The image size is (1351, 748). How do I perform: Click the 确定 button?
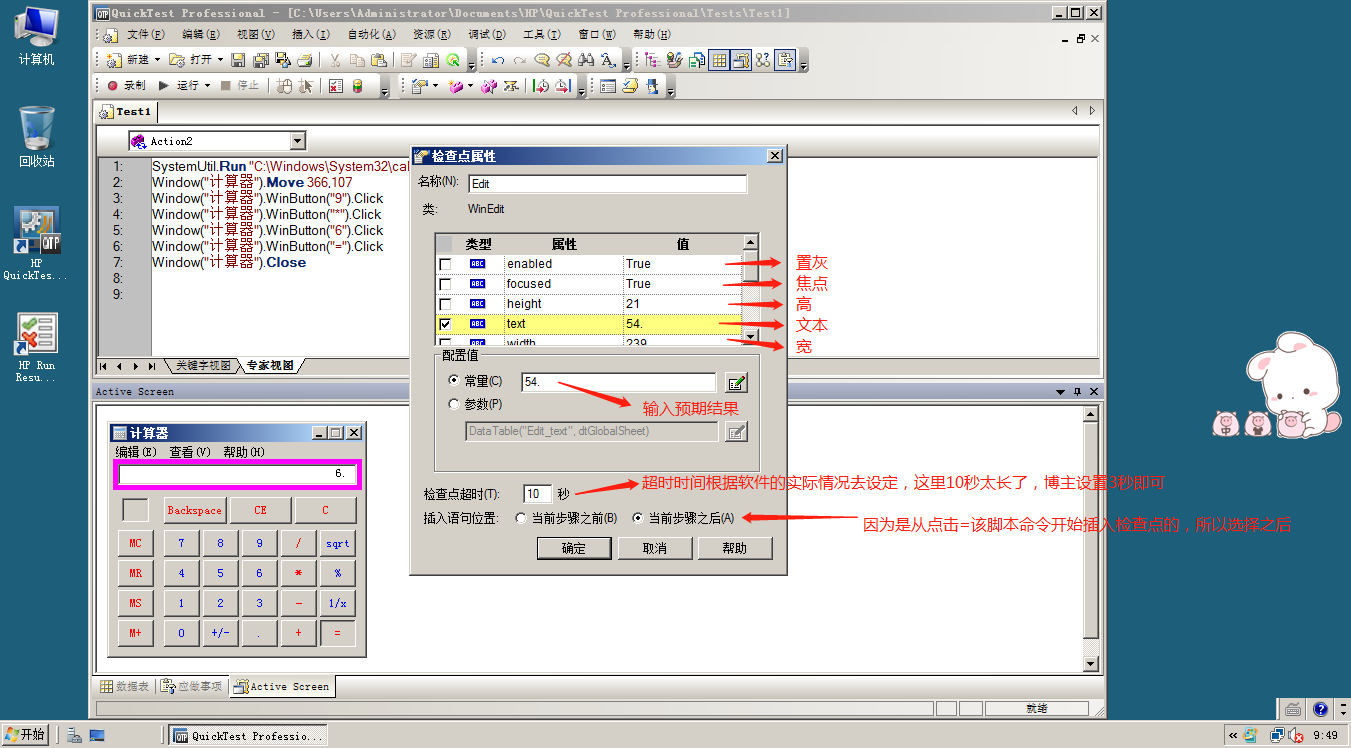click(574, 548)
